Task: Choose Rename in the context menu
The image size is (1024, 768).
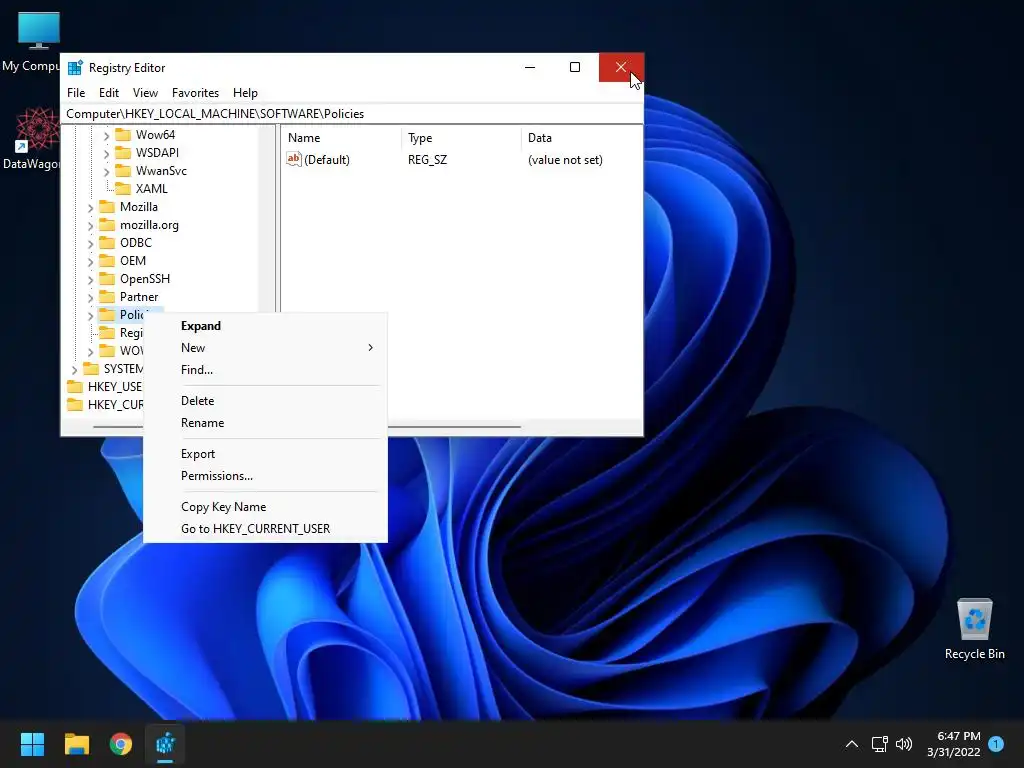Action: pyautogui.click(x=265, y=423)
